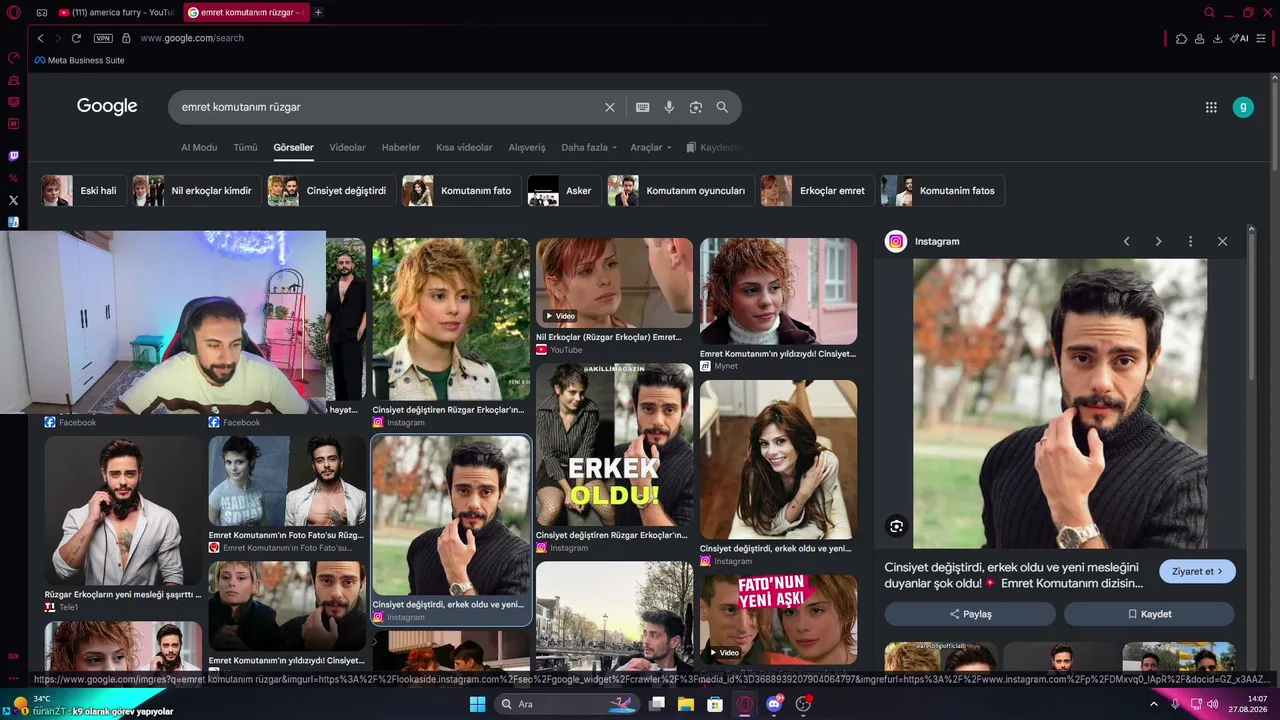1280x720 pixels.
Task: Click the Cinsiyet değiştirdi suggestion chip
Action: (332, 191)
